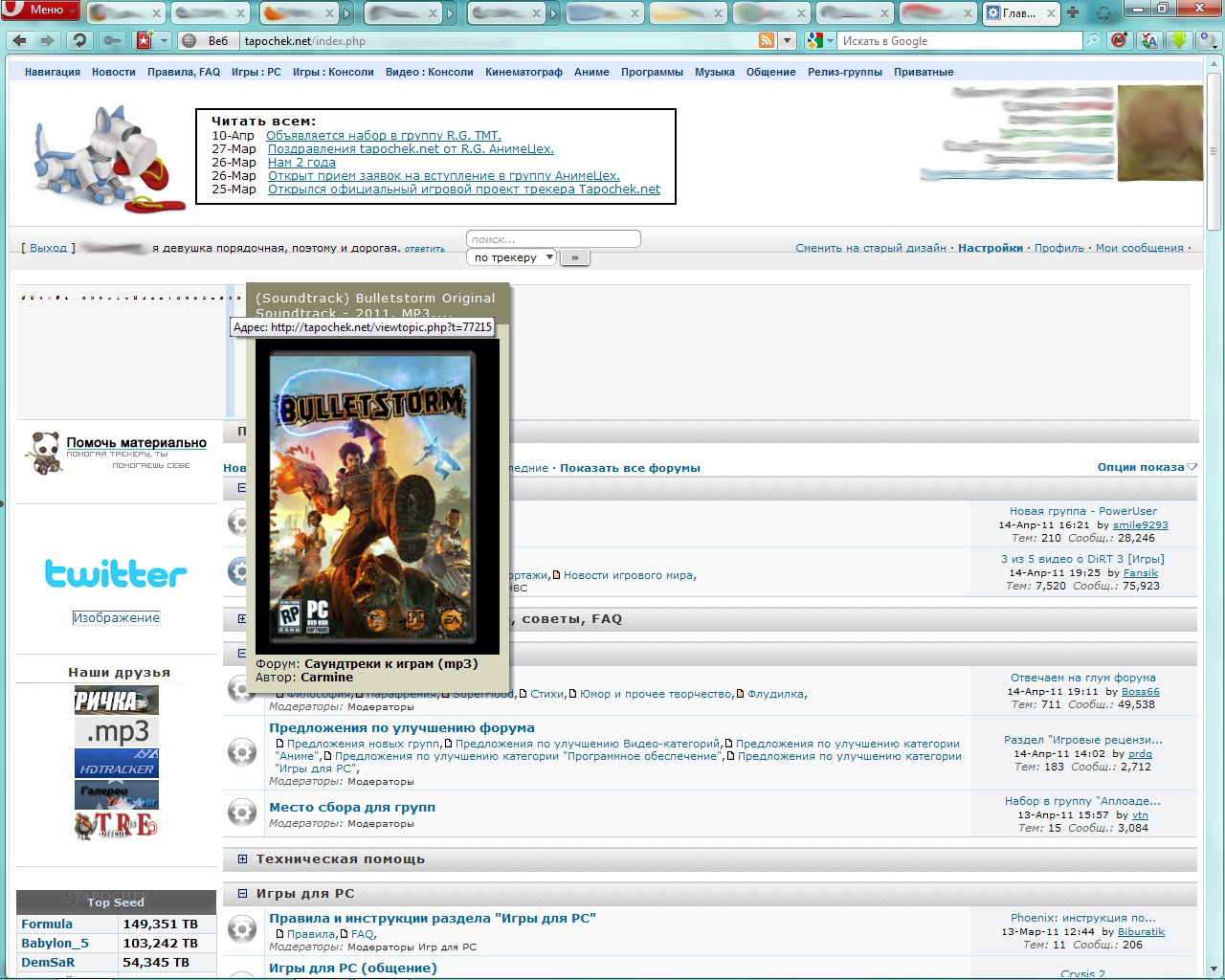Click the RSS feed icon in address bar
Image resolution: width=1225 pixels, height=980 pixels.
[766, 41]
